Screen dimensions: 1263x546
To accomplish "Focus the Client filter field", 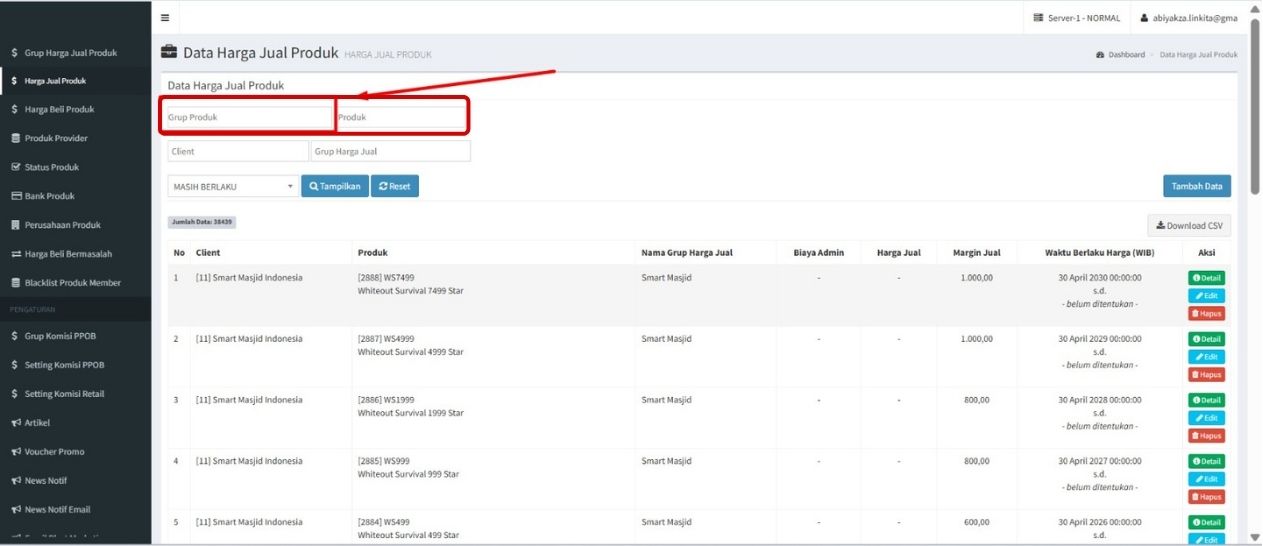I will tap(238, 151).
